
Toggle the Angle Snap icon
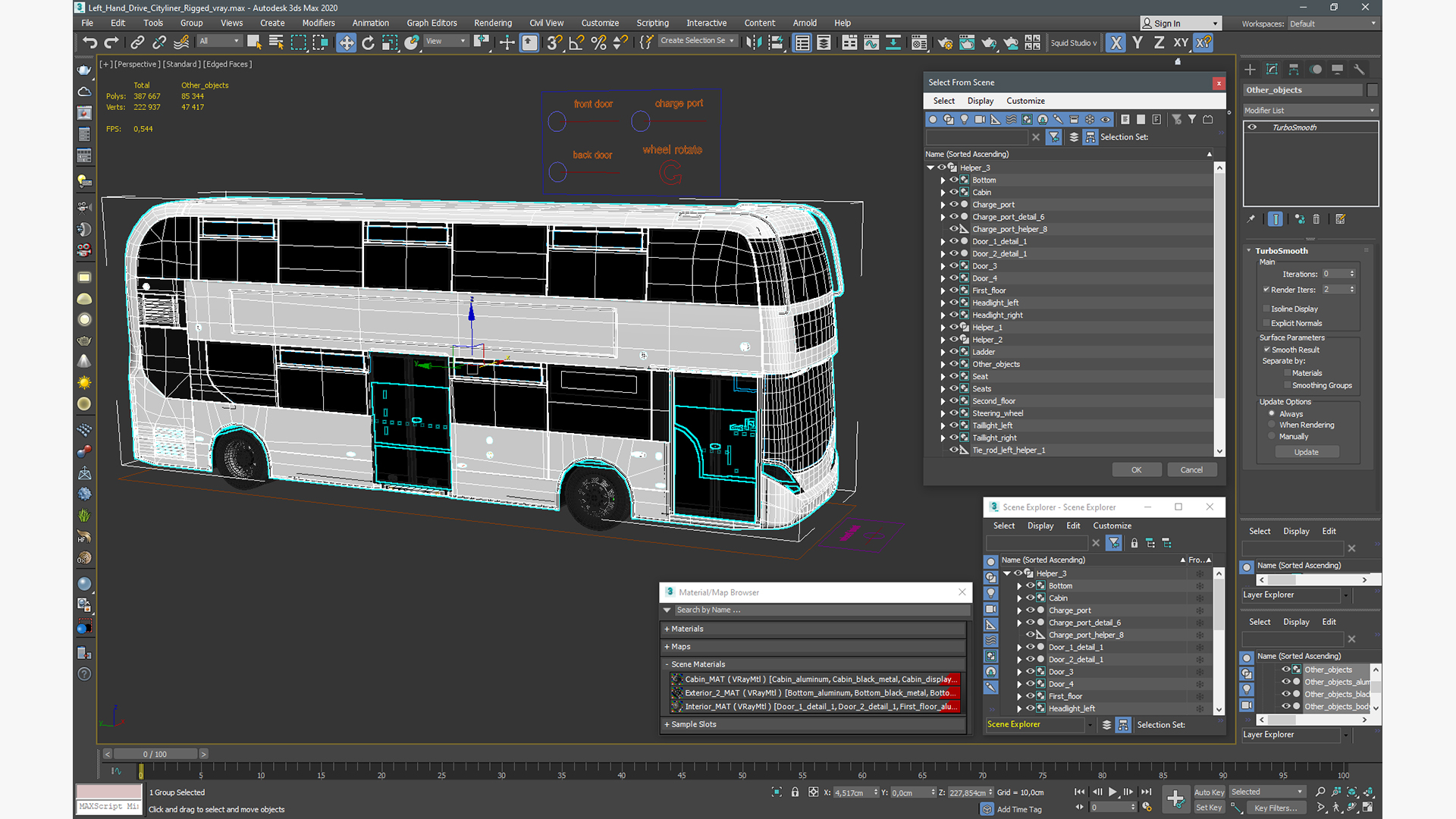(576, 42)
